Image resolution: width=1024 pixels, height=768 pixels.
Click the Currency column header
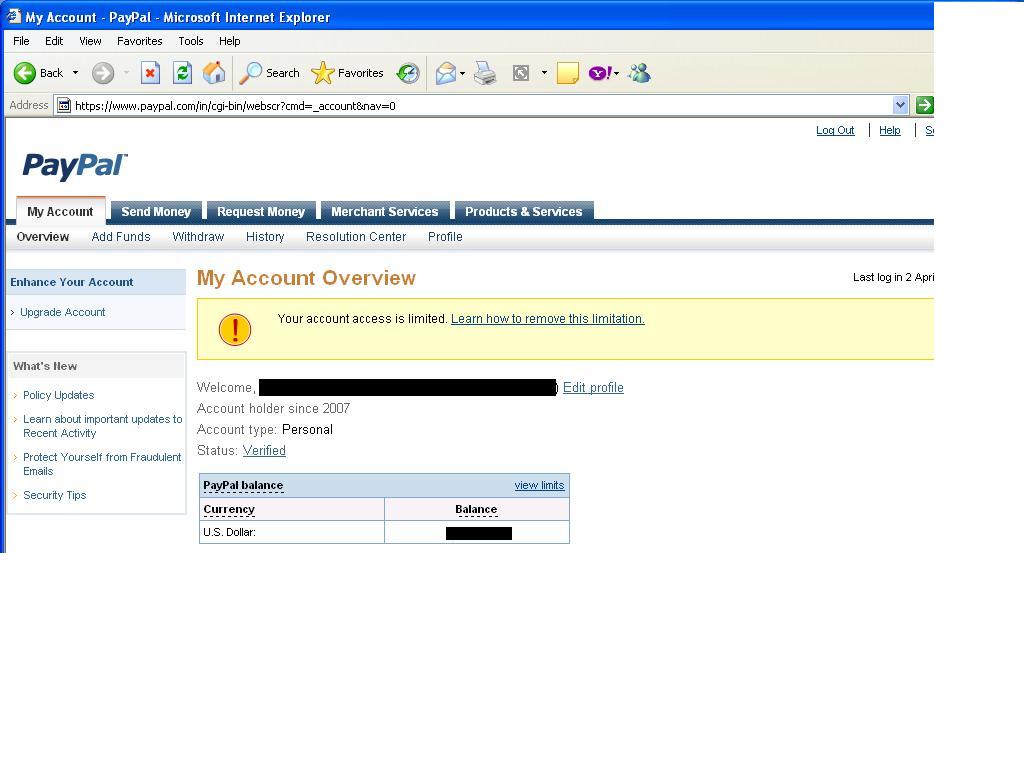pyautogui.click(x=229, y=509)
